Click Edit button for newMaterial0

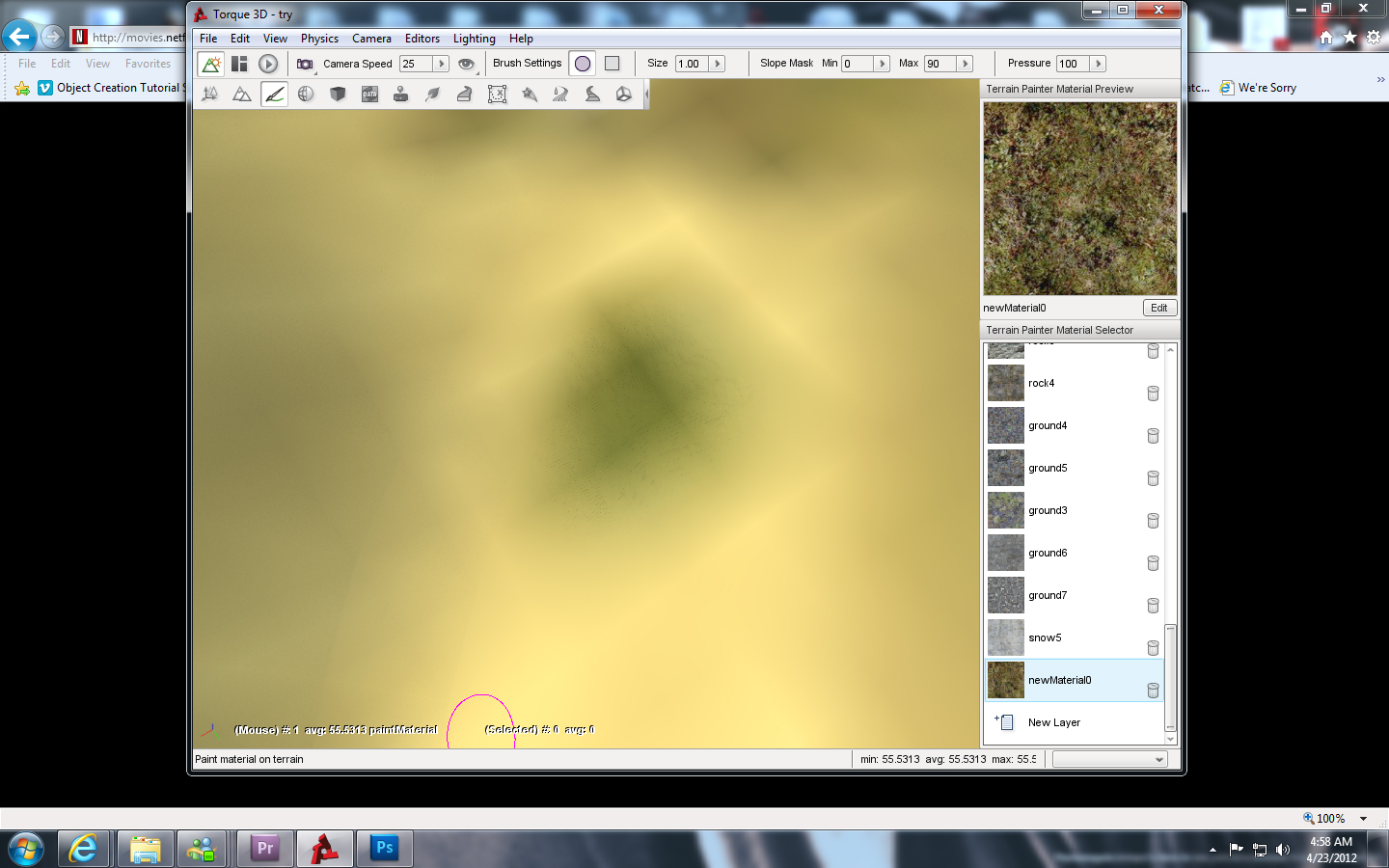(1159, 308)
